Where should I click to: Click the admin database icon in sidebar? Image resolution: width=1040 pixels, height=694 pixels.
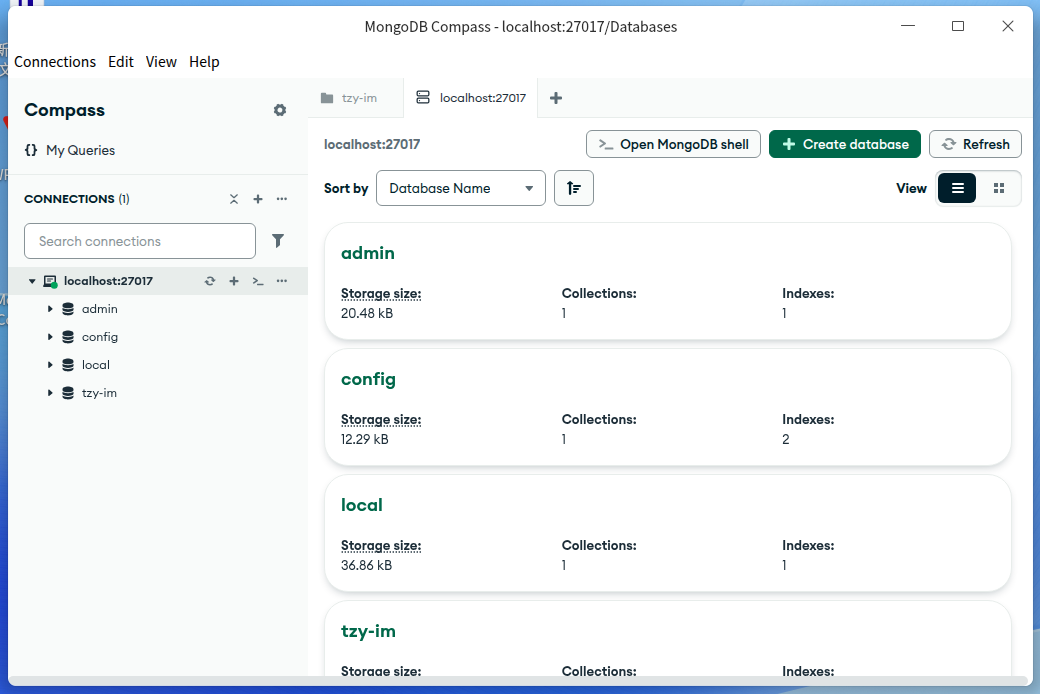[68, 309]
